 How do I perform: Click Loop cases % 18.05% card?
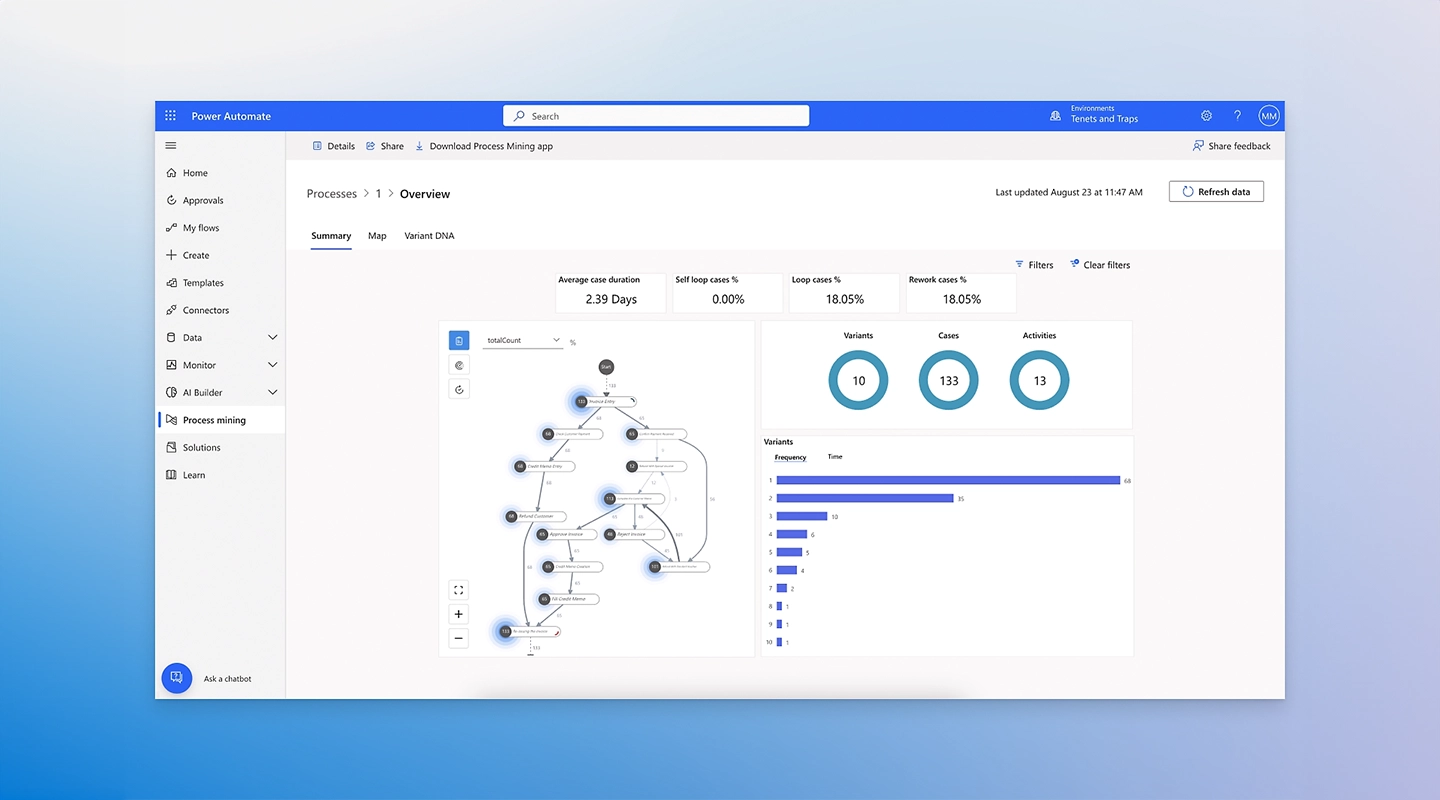click(844, 293)
